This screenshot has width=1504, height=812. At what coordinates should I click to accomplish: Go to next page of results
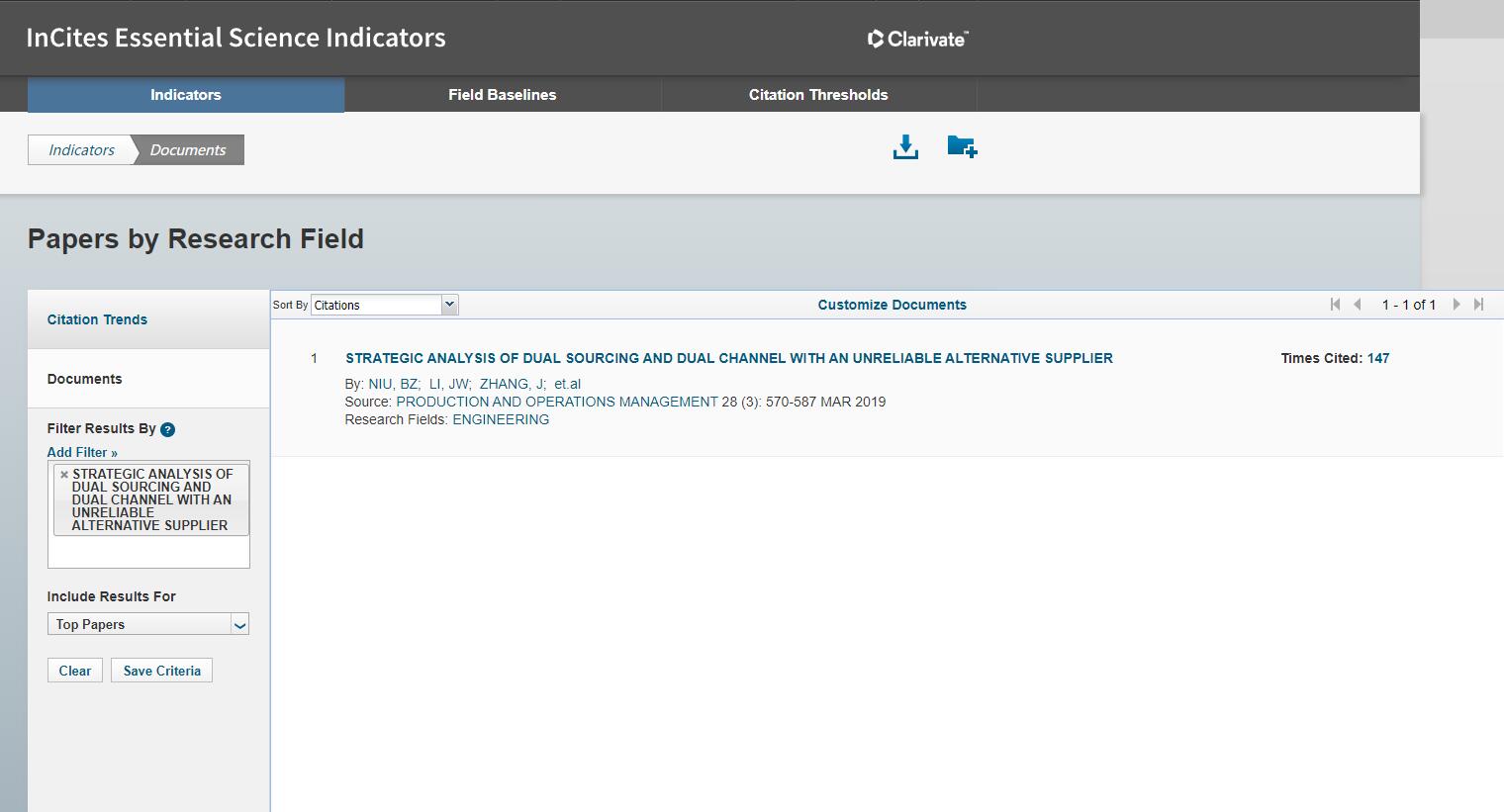click(x=1457, y=305)
